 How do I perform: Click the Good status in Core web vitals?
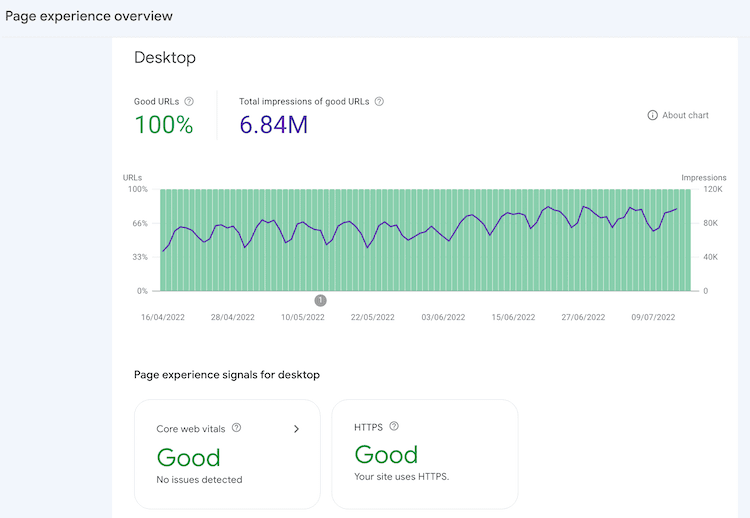[188, 457]
